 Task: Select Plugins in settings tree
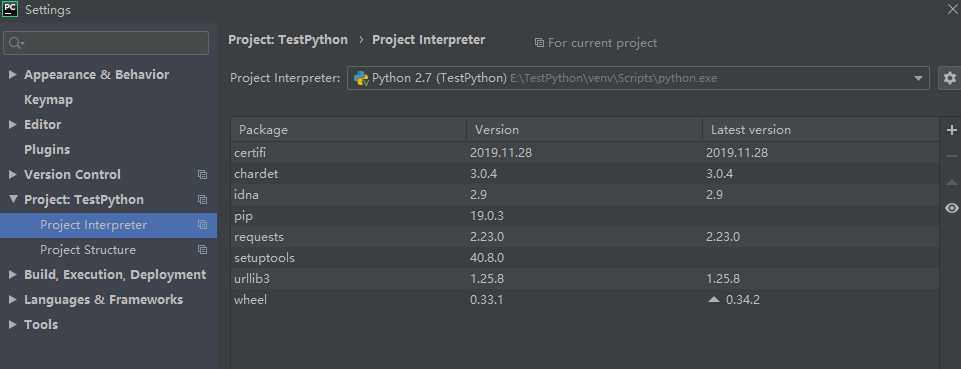47,150
